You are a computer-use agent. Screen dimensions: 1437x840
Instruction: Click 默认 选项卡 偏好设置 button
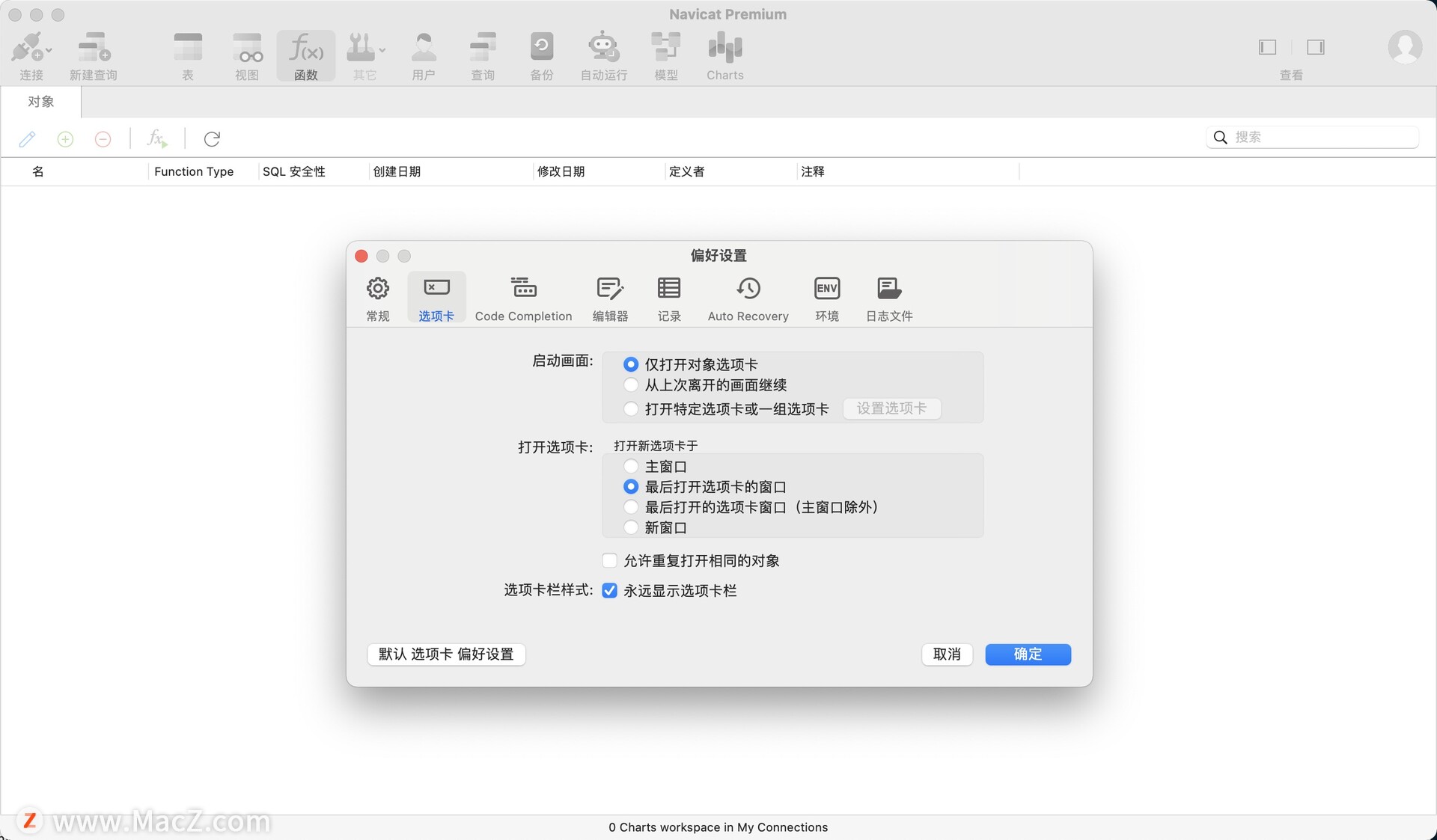446,654
